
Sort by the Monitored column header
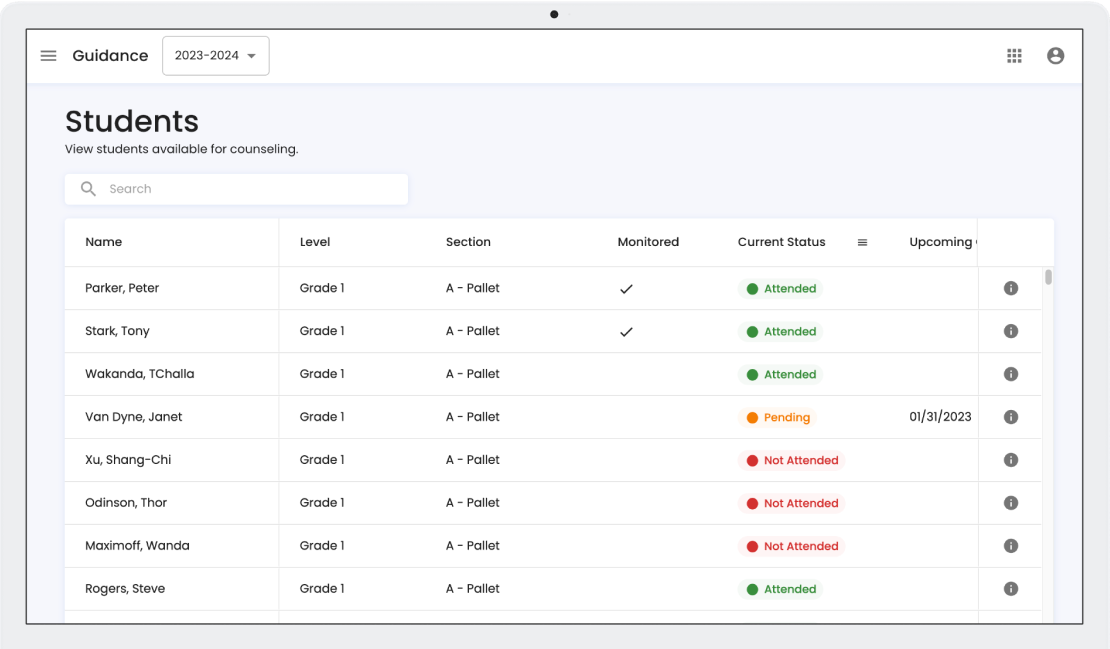click(x=648, y=242)
